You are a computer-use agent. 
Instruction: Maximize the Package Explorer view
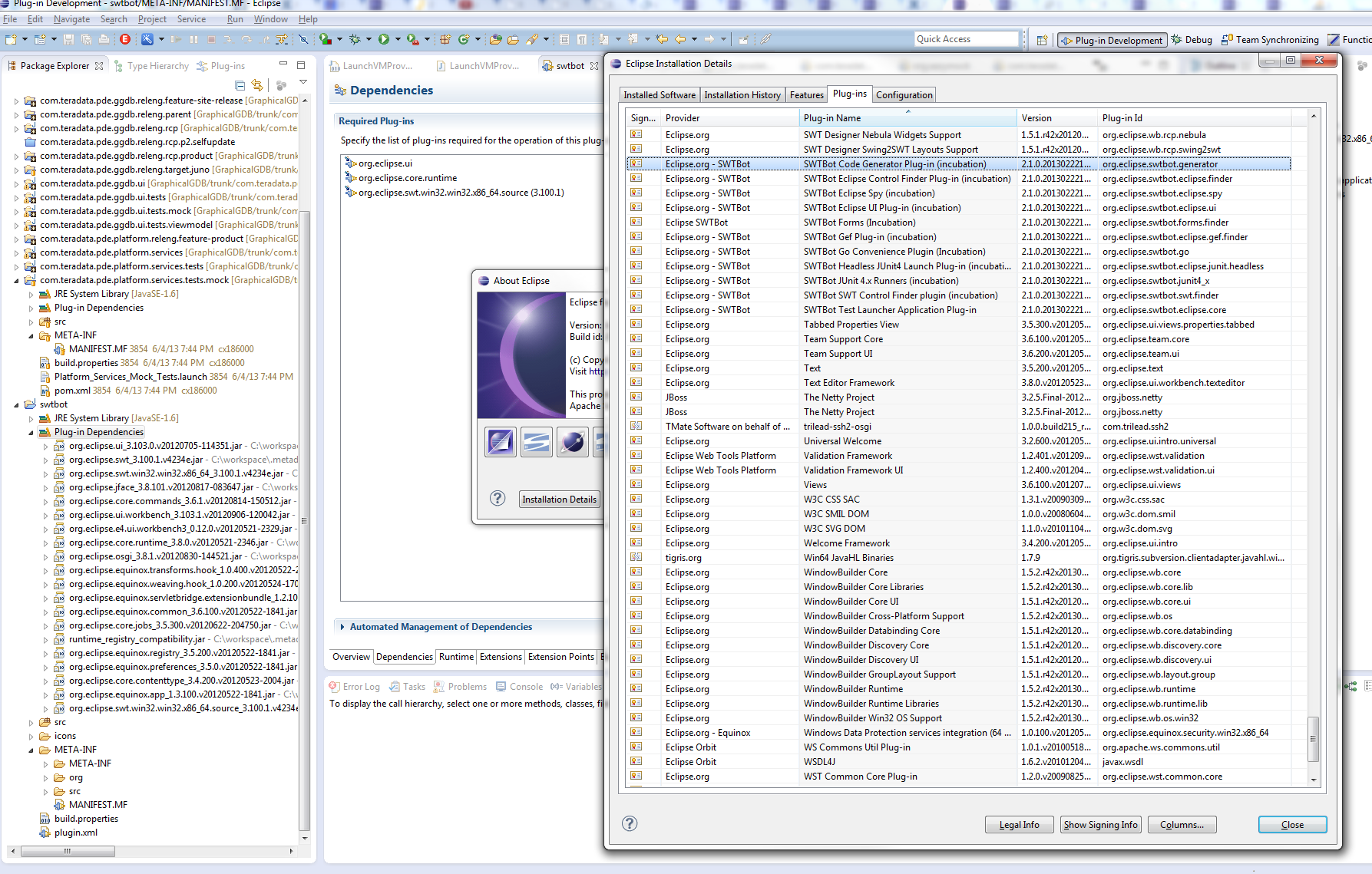(301, 64)
